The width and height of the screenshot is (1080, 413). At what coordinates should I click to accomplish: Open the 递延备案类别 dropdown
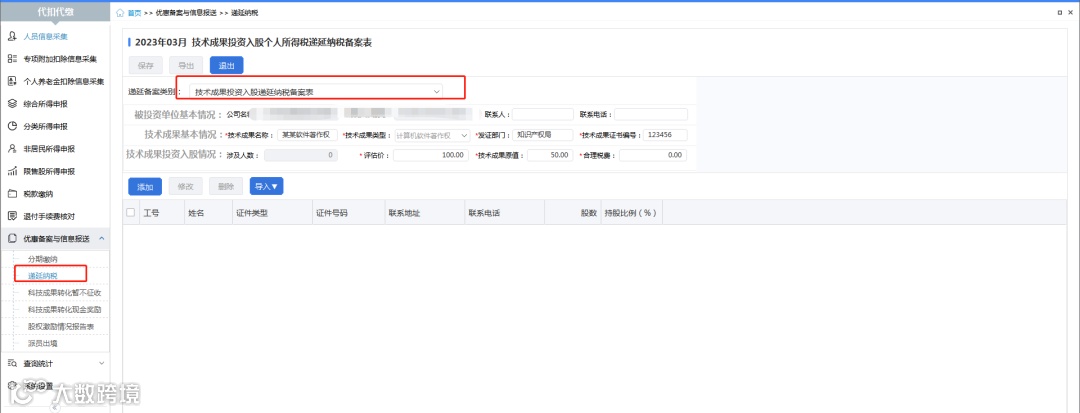[317, 91]
